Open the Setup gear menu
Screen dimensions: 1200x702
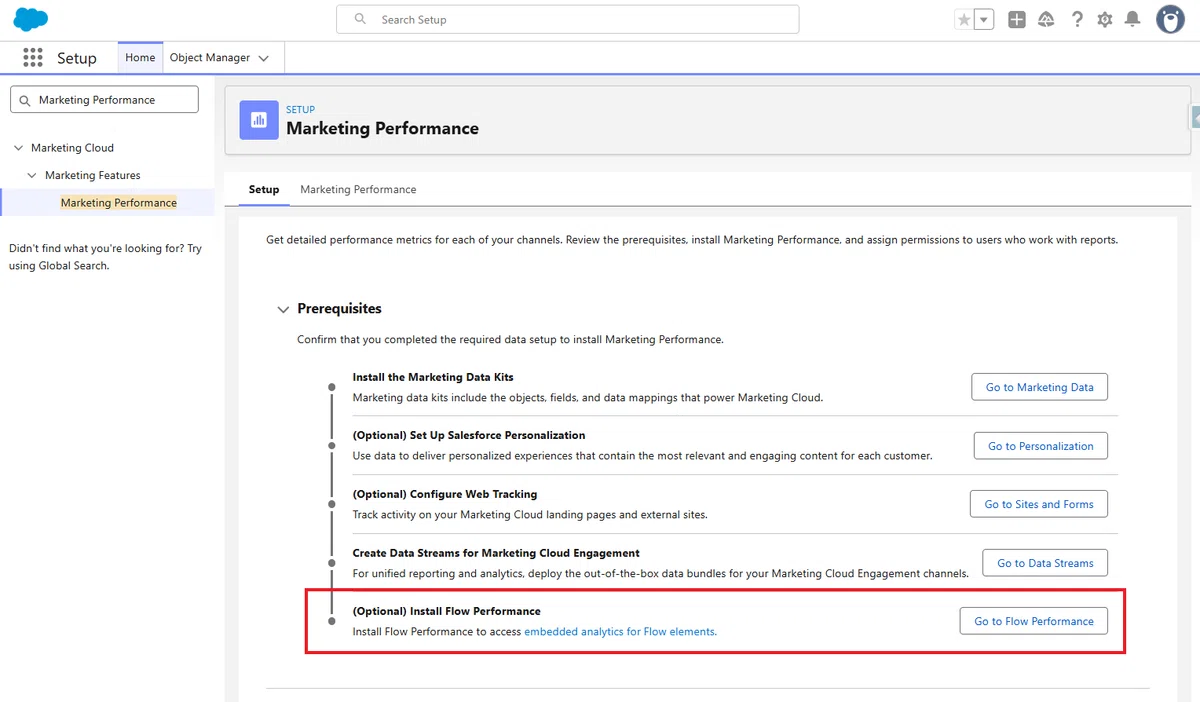[x=1105, y=20]
